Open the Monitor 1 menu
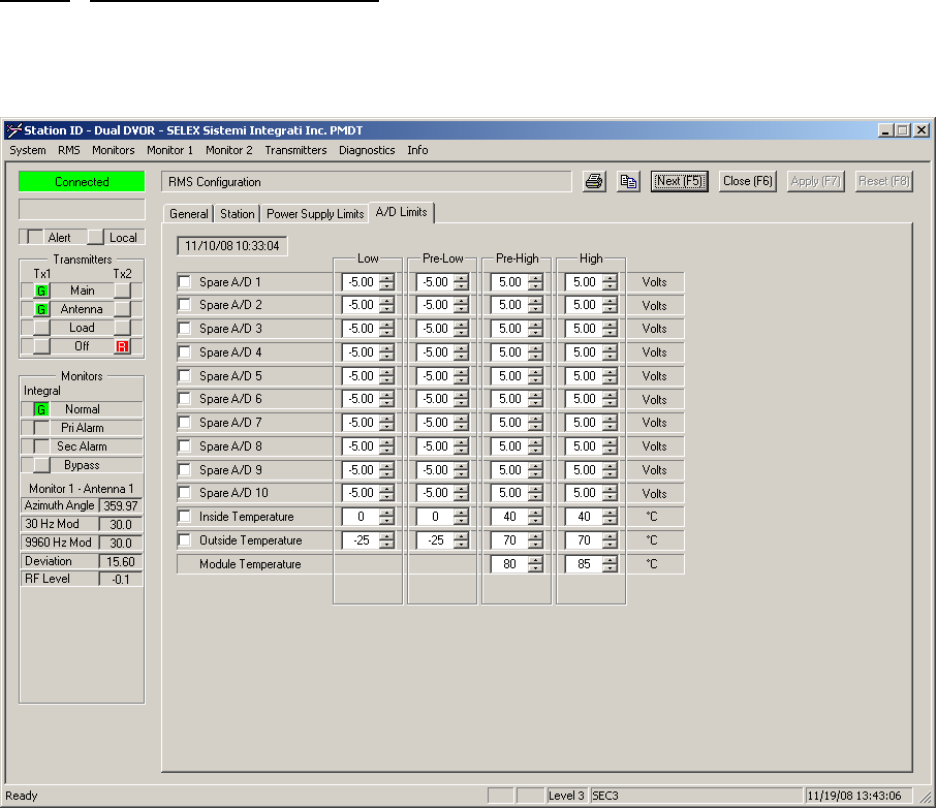 pyautogui.click(x=170, y=150)
